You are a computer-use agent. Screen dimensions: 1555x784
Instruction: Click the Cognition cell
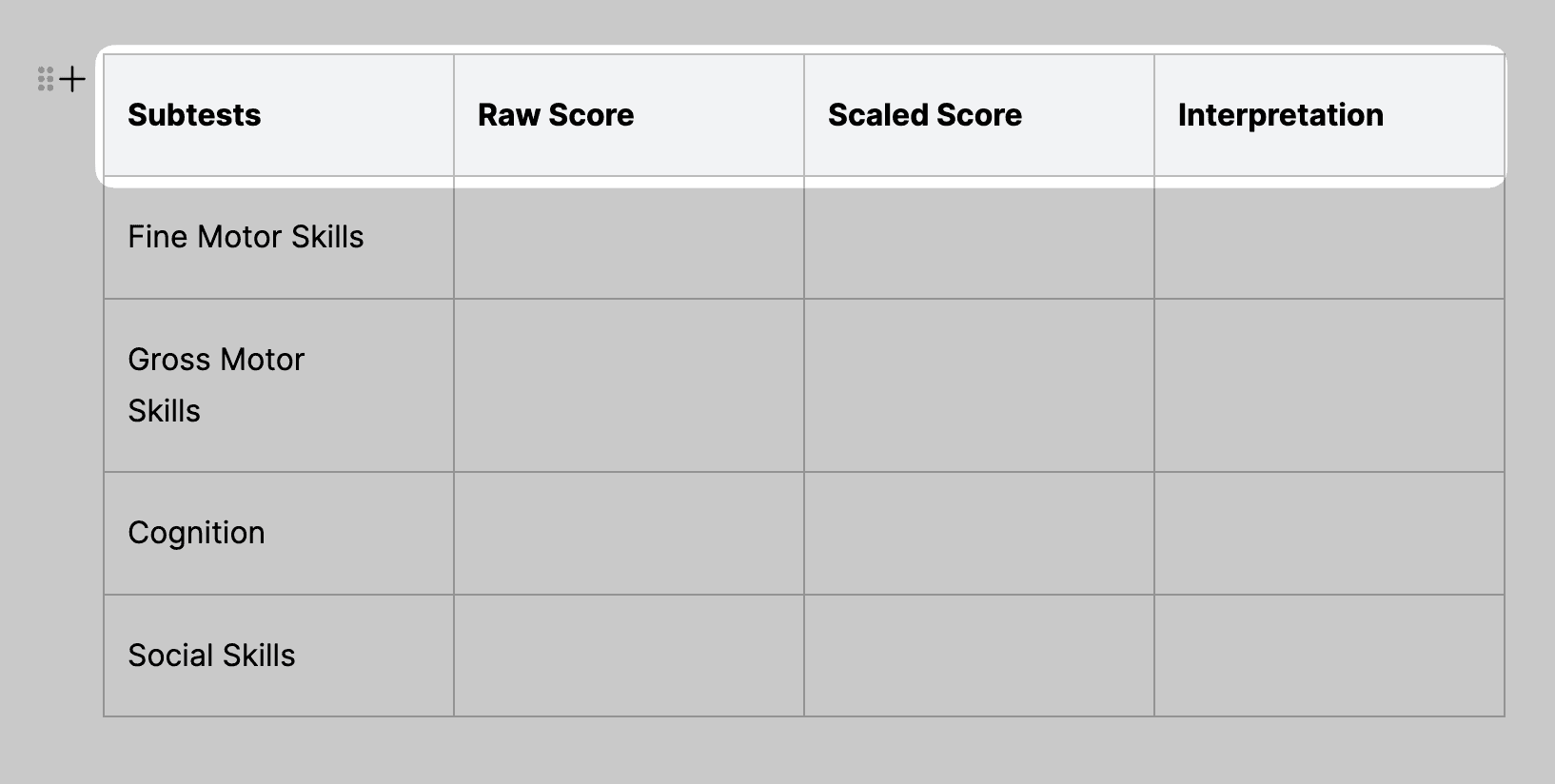276,533
